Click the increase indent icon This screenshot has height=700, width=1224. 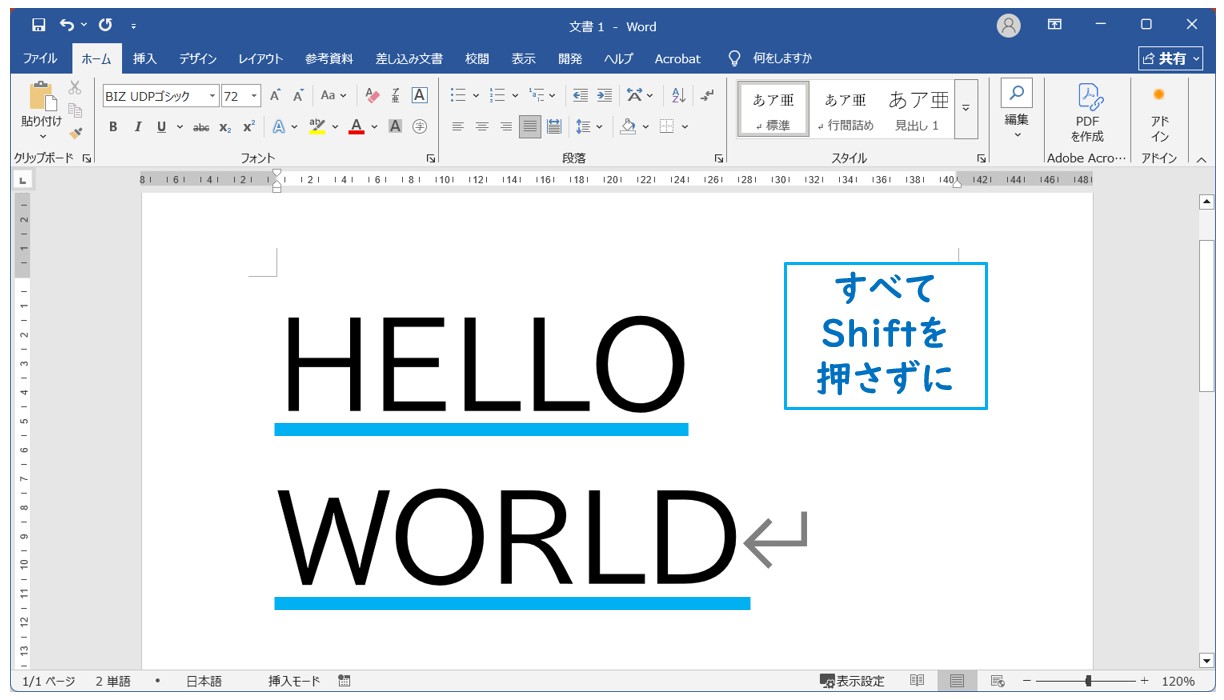[x=604, y=96]
